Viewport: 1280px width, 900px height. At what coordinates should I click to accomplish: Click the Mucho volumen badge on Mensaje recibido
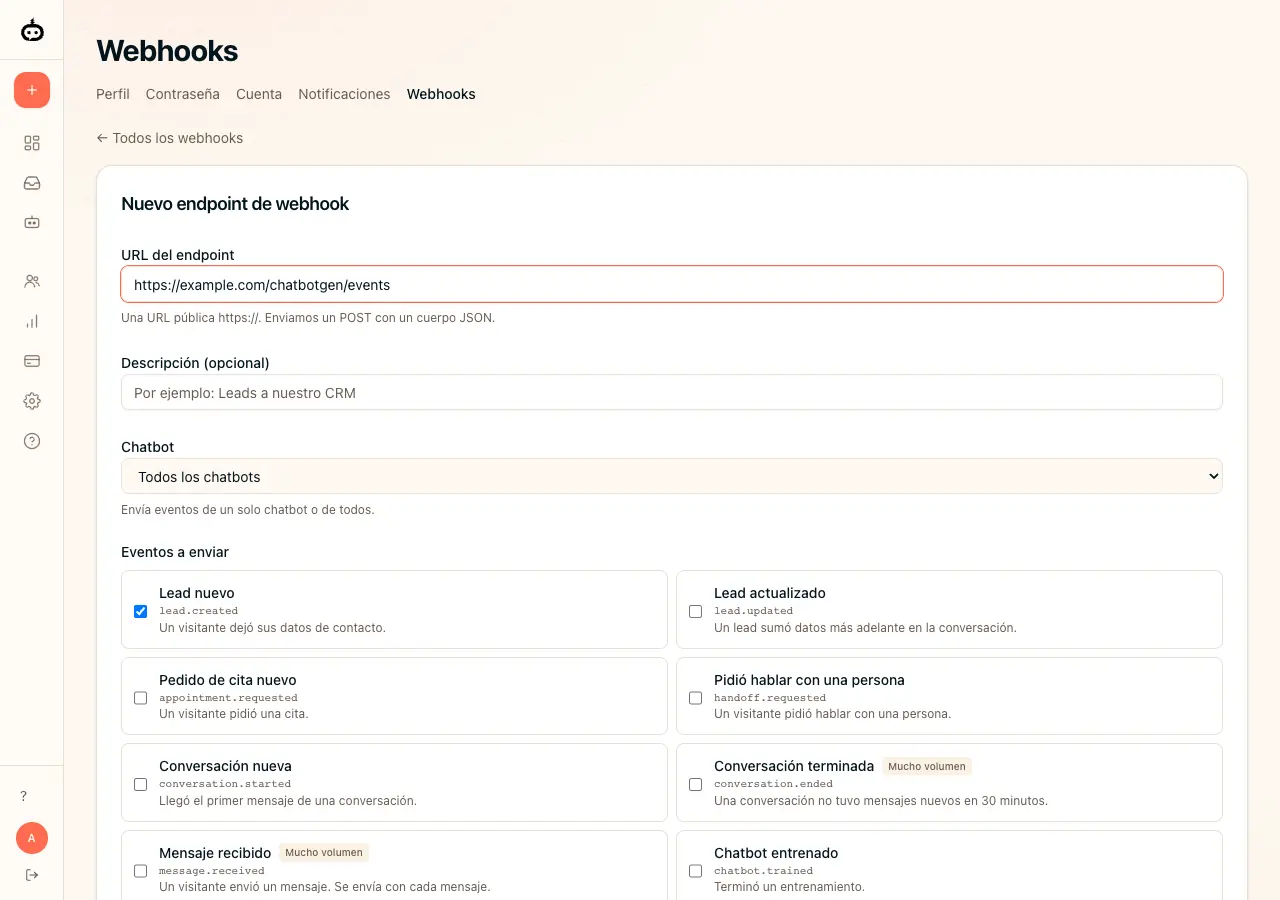pos(324,853)
